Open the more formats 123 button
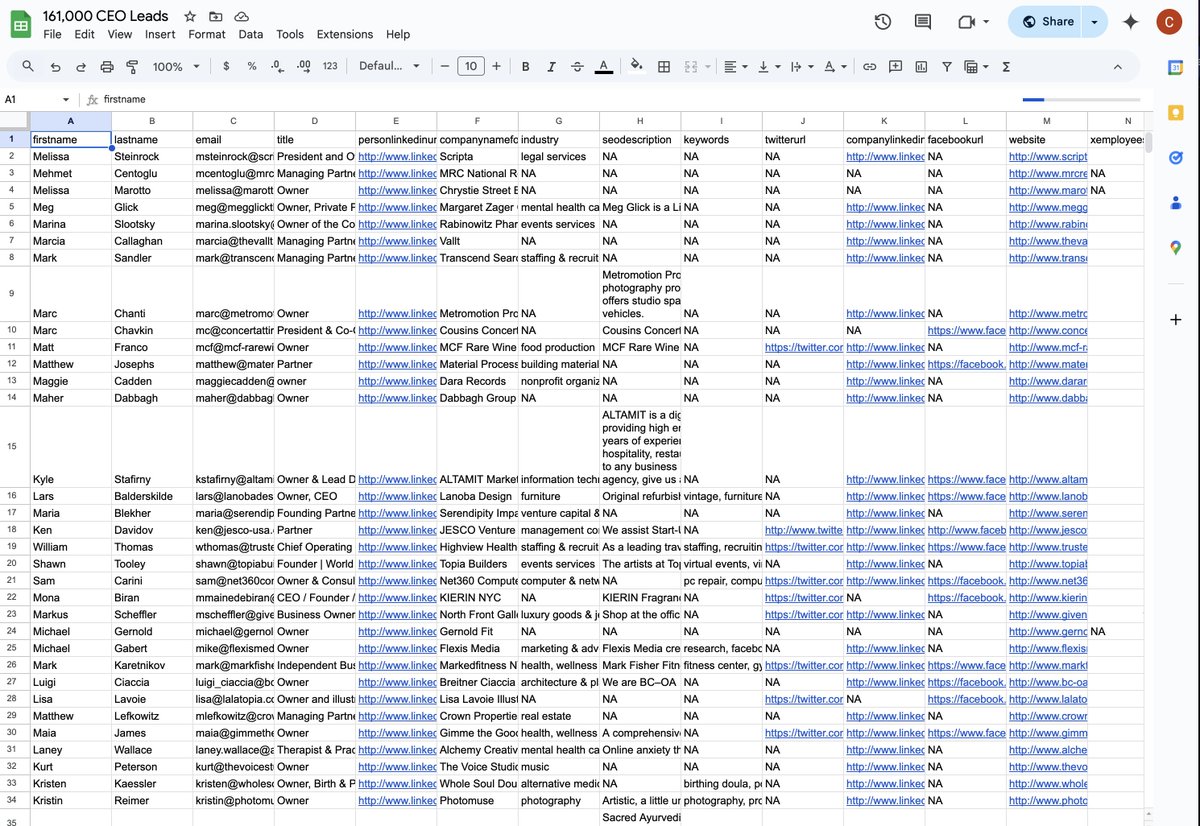The image size is (1200, 826). [330, 66]
